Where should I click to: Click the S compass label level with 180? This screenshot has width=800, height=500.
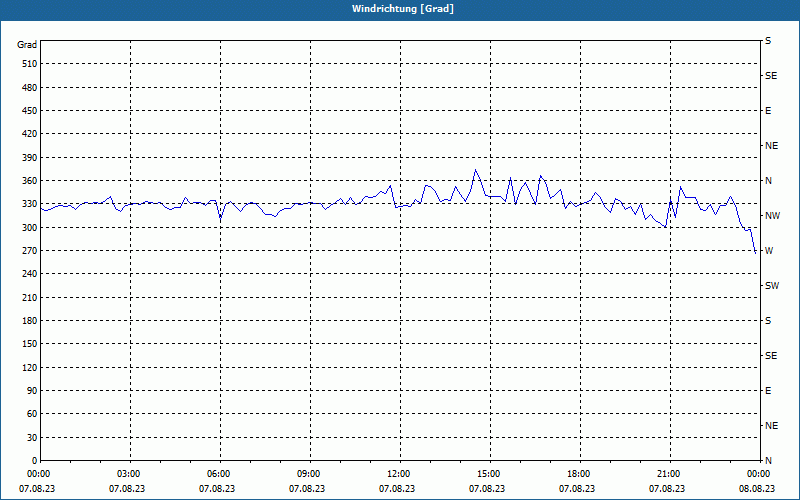point(768,321)
